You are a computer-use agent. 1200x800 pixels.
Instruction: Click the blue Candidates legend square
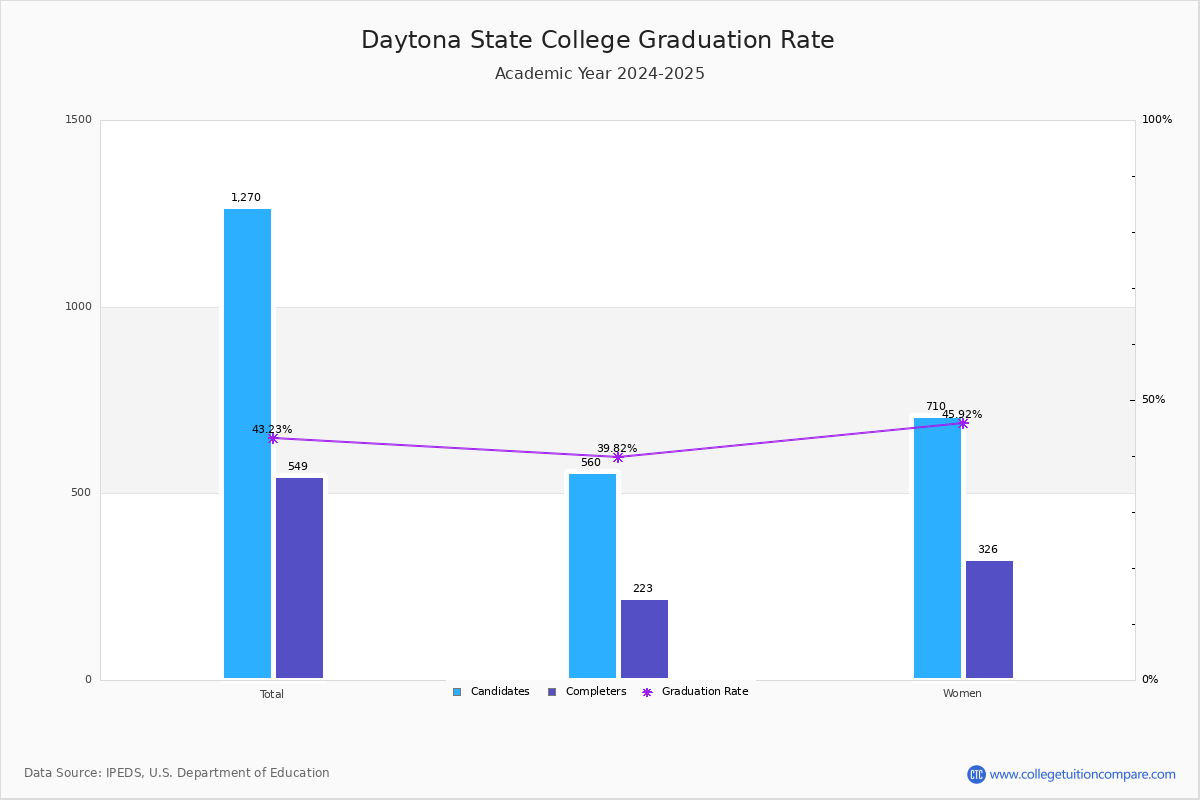point(457,692)
